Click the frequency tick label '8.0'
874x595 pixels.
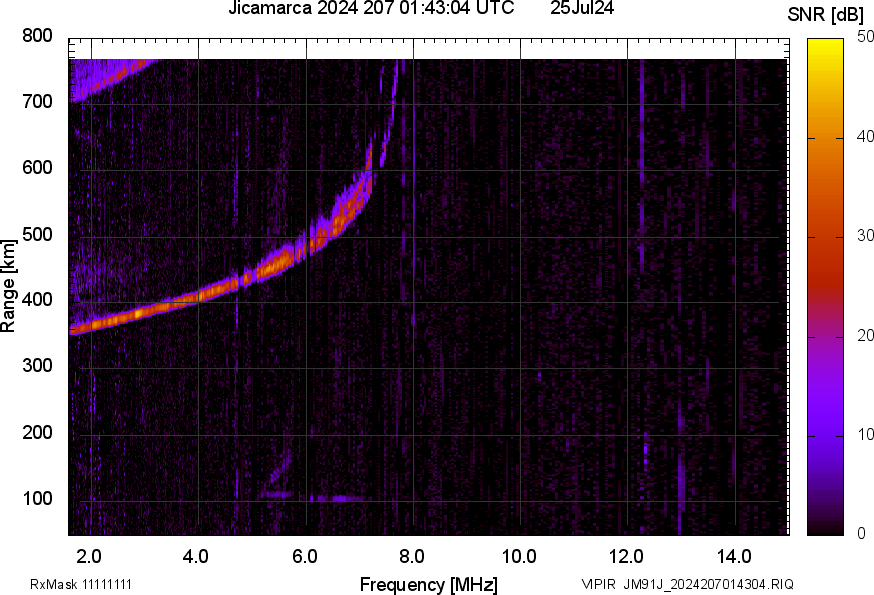tap(412, 557)
